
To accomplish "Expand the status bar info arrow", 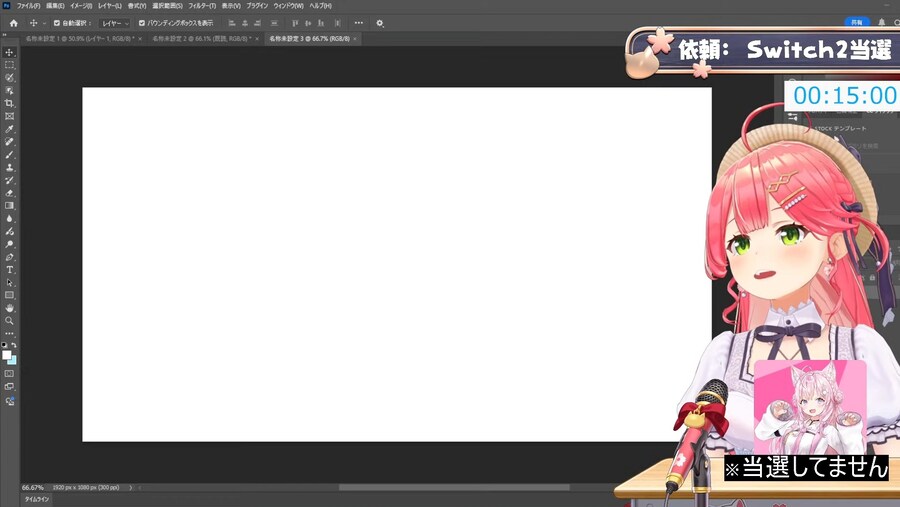I will [x=130, y=487].
